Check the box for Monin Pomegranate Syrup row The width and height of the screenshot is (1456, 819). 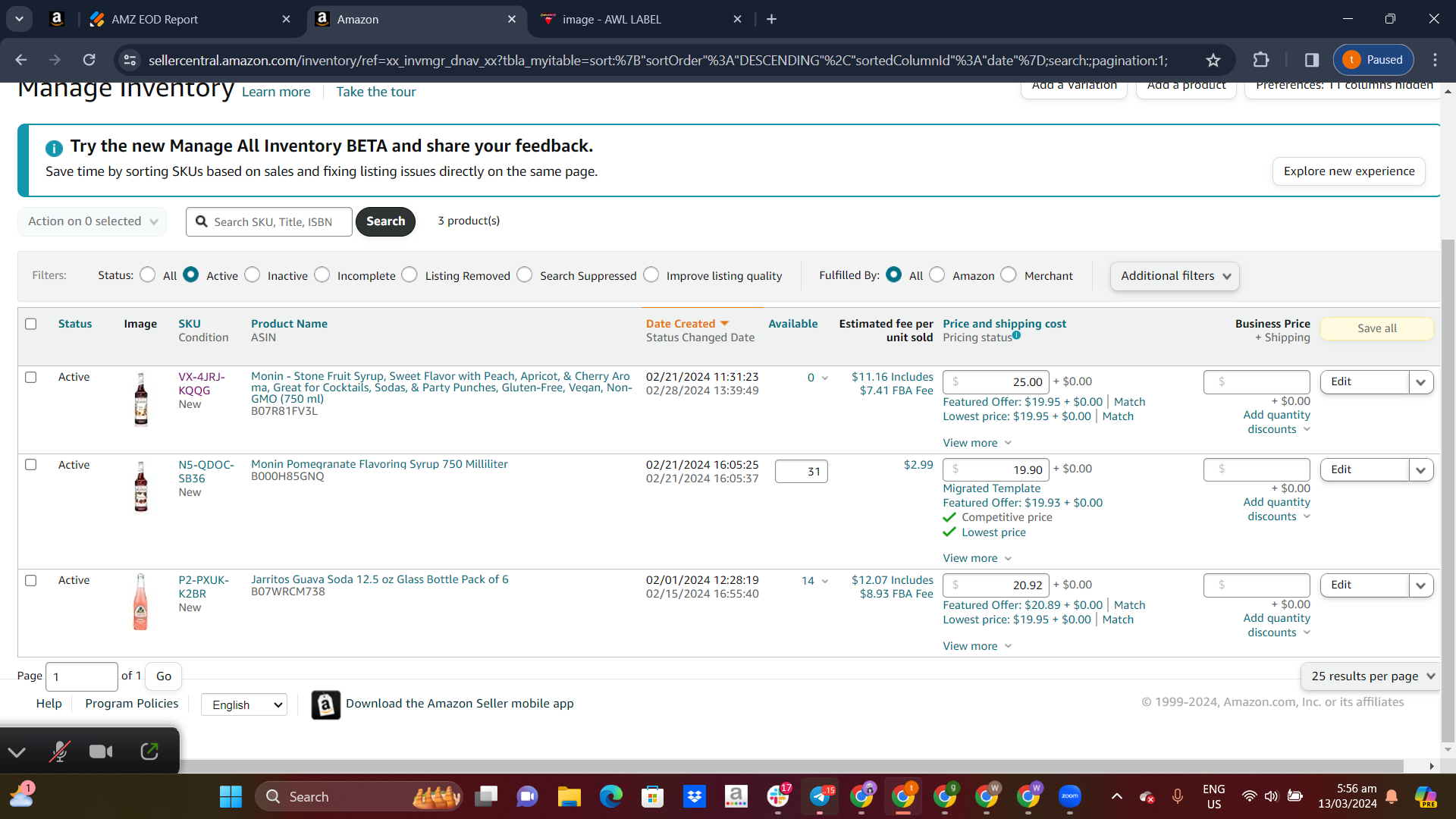[x=30, y=464]
